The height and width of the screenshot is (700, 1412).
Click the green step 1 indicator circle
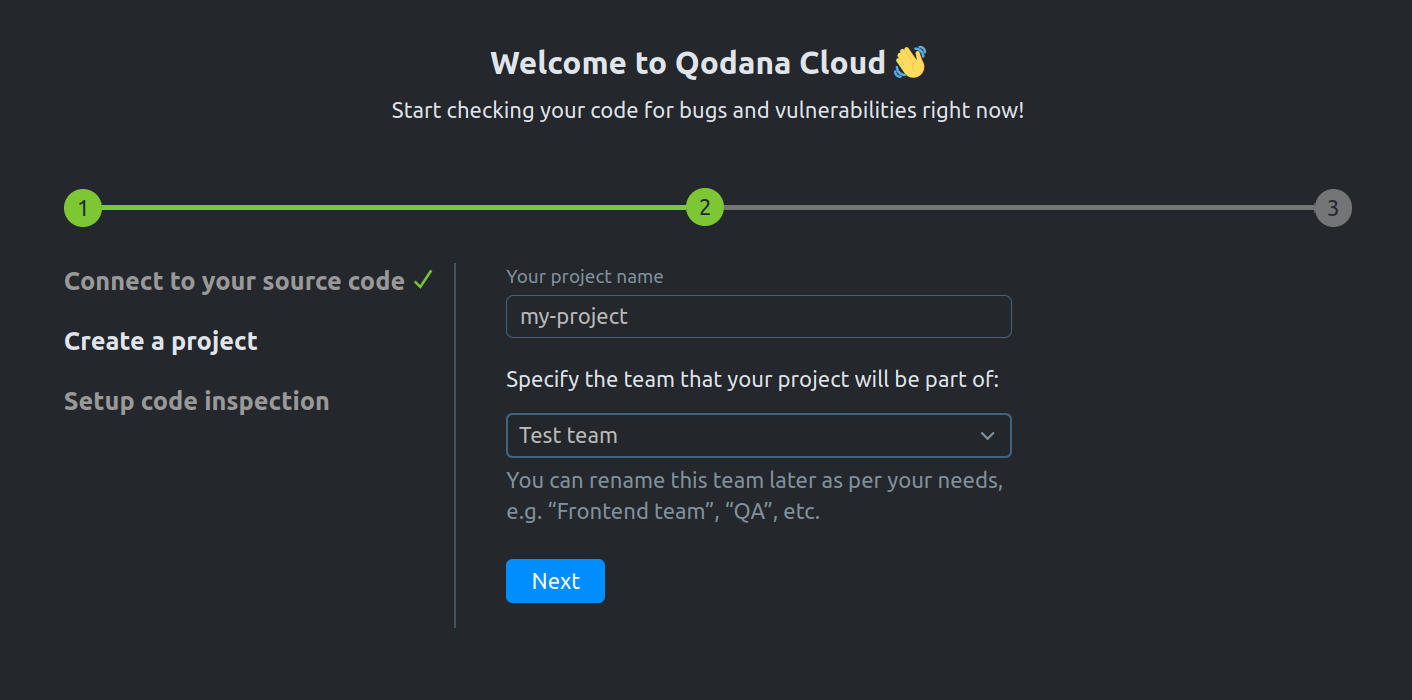point(83,207)
